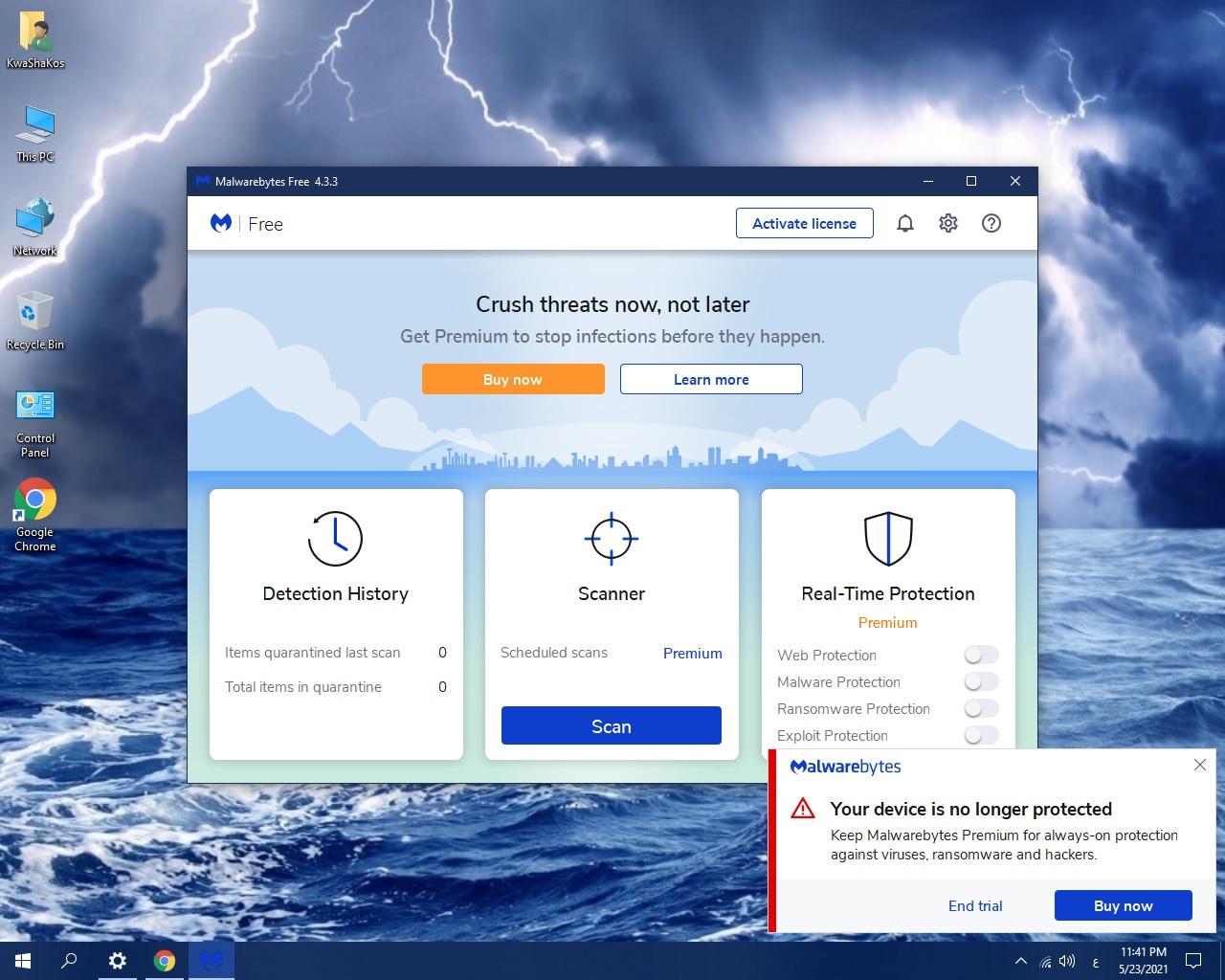The image size is (1225, 980).
Task: Open the Scanner card title
Action: tap(612, 593)
